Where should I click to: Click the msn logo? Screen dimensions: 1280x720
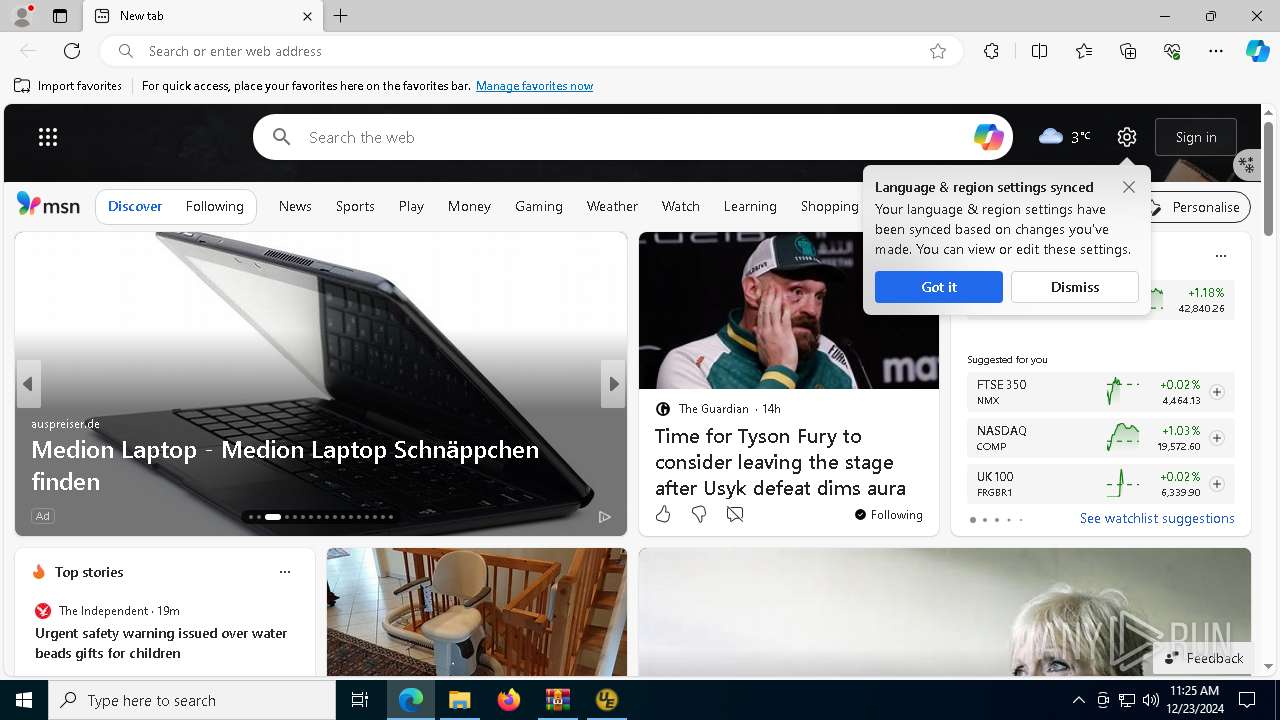click(48, 205)
